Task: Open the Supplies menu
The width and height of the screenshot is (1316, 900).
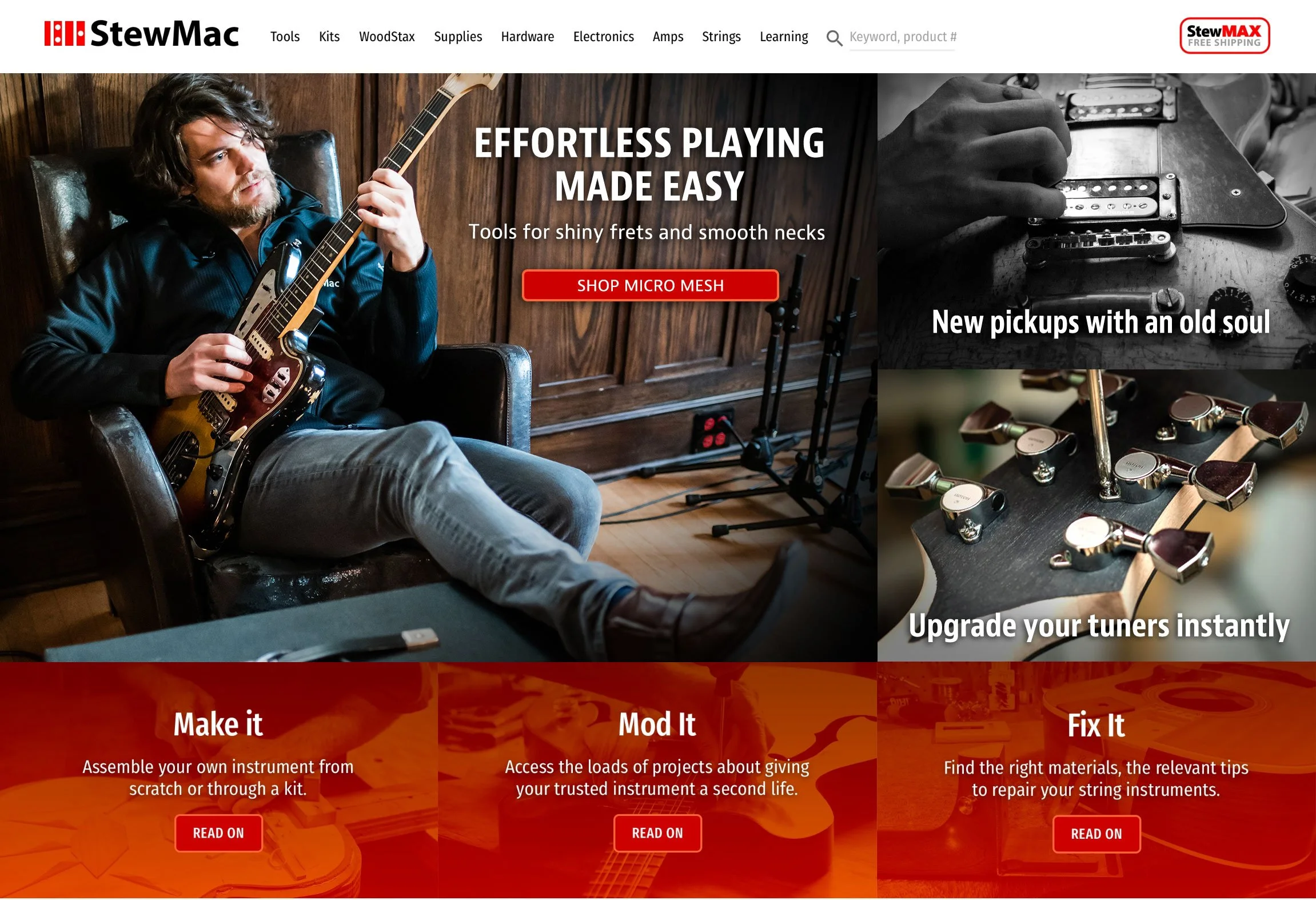Action: click(458, 37)
